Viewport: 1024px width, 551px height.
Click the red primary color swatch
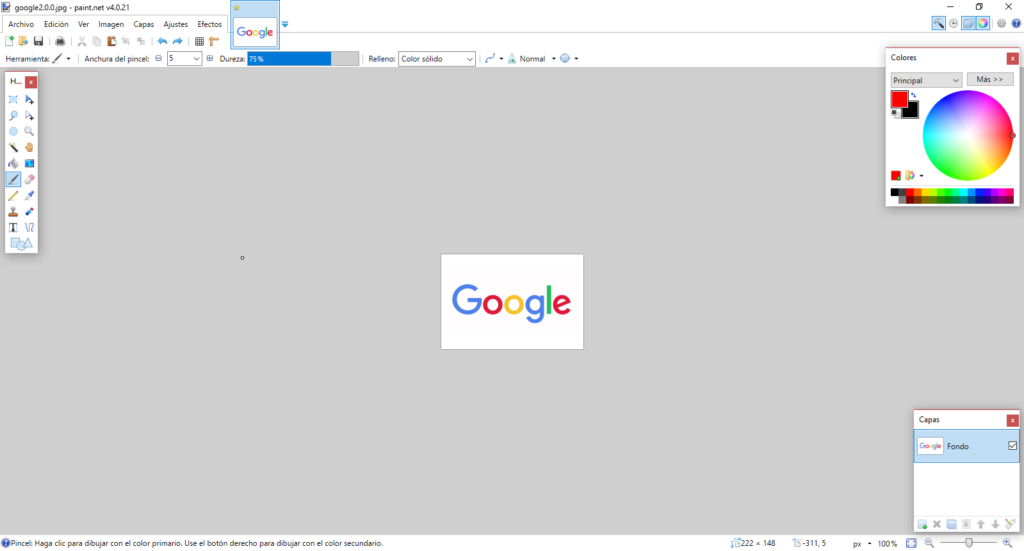click(x=899, y=99)
